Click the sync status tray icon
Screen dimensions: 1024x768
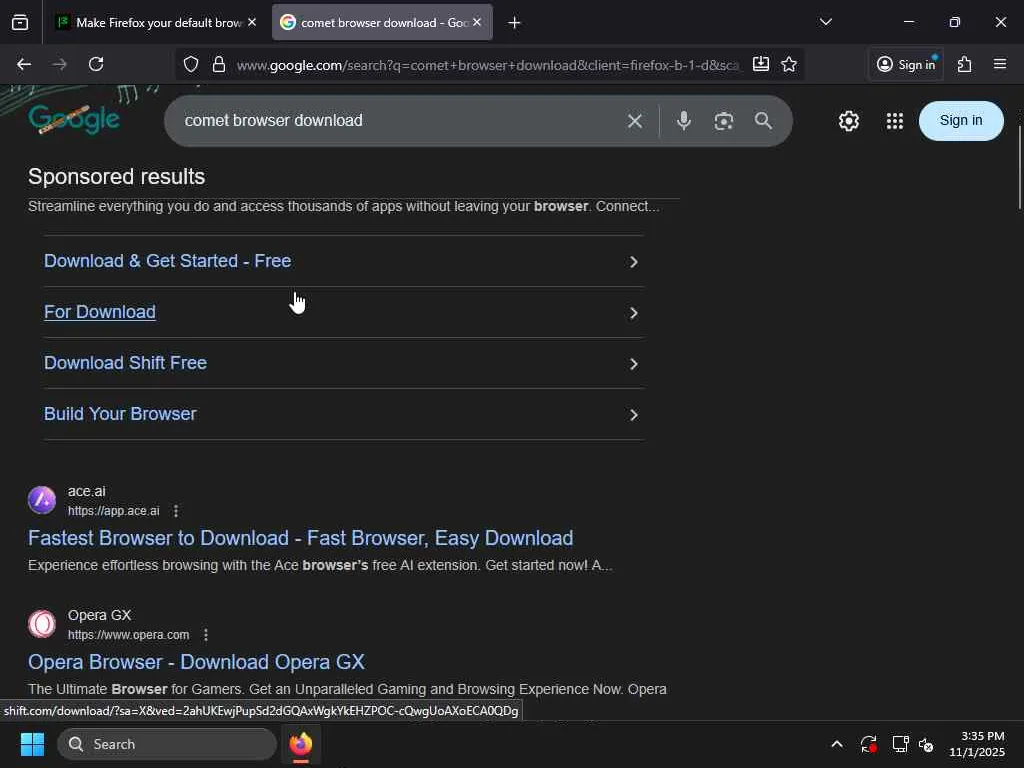pyautogui.click(x=869, y=744)
